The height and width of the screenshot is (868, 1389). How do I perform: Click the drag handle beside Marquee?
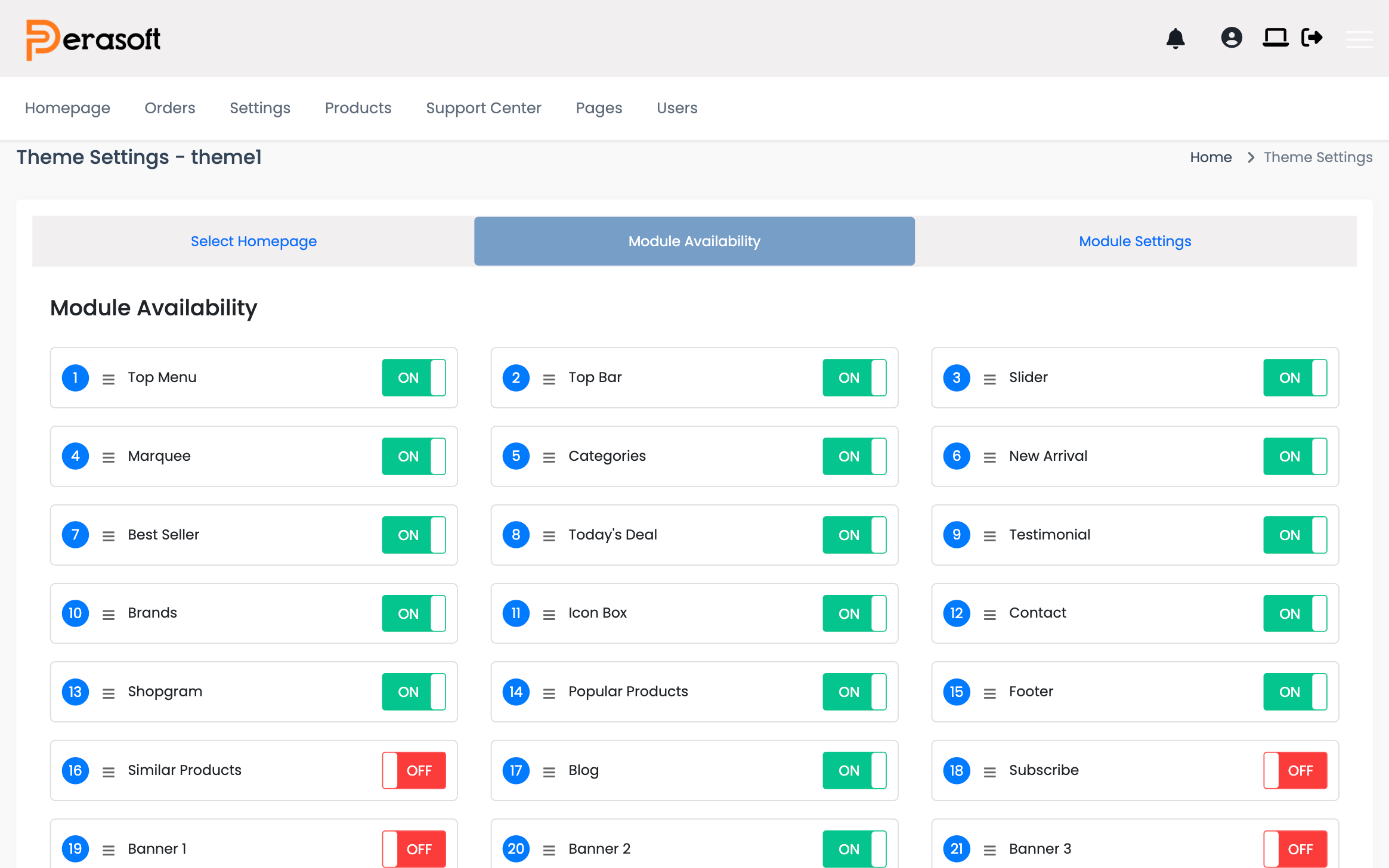click(109, 458)
